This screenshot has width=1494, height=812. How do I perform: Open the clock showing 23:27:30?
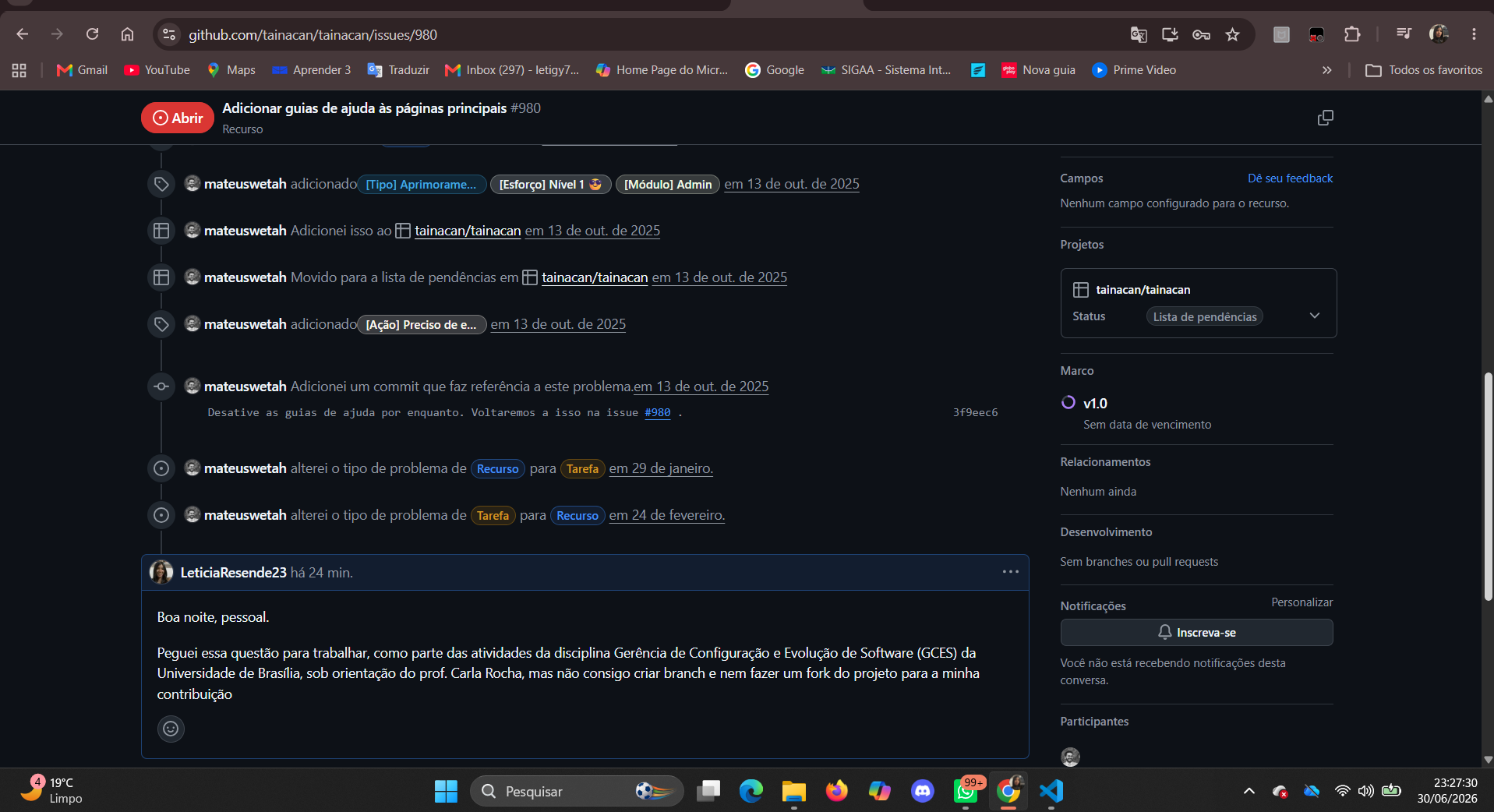[1447, 790]
